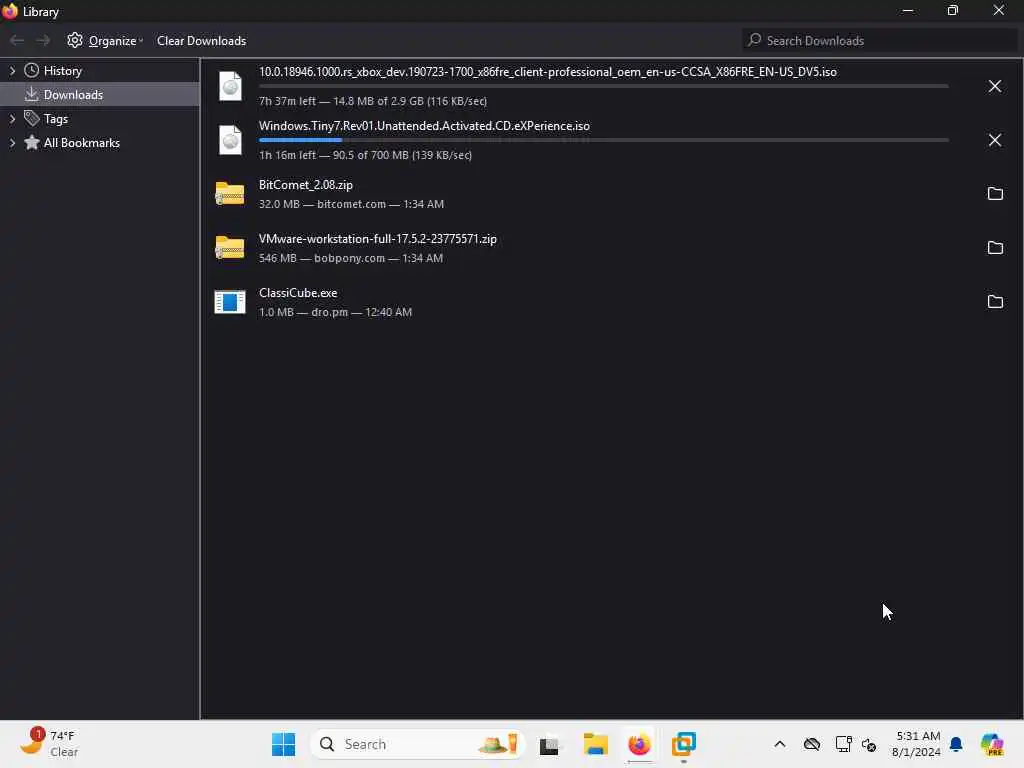Expand the All Bookmarks tree node
The height and width of the screenshot is (768, 1024).
(x=12, y=143)
